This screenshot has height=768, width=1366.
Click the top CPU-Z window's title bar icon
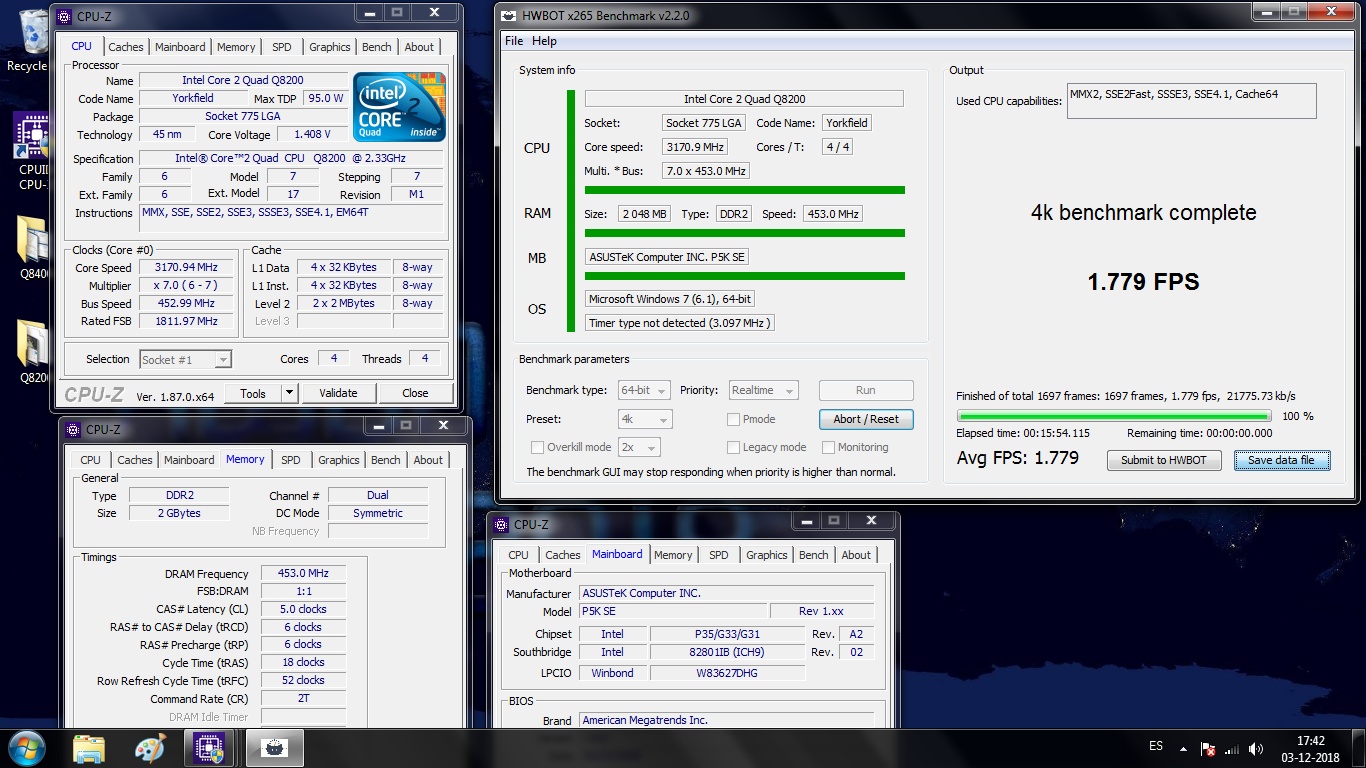(x=66, y=16)
